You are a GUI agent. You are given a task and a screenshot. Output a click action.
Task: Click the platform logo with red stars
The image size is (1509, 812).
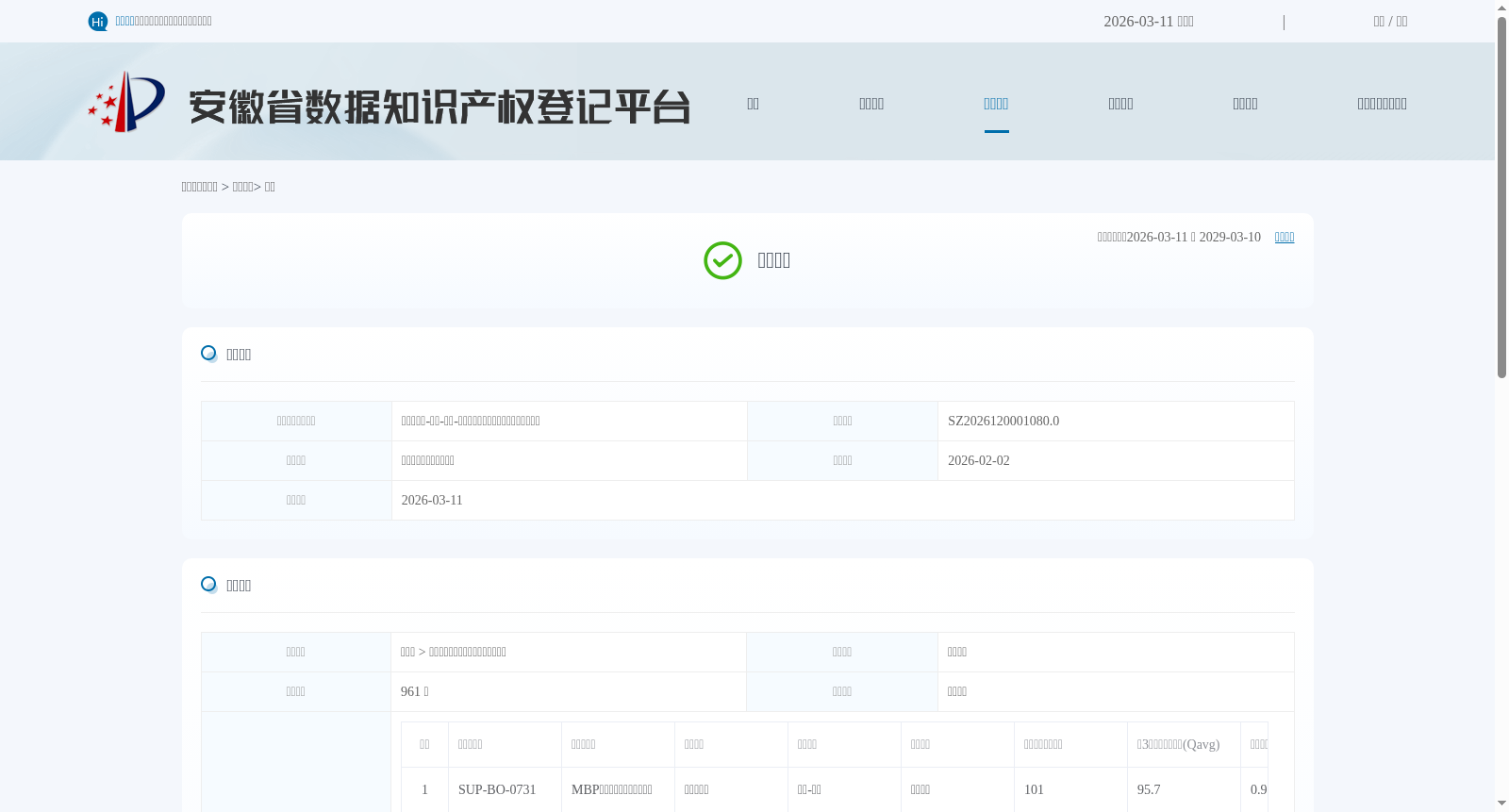click(x=126, y=102)
